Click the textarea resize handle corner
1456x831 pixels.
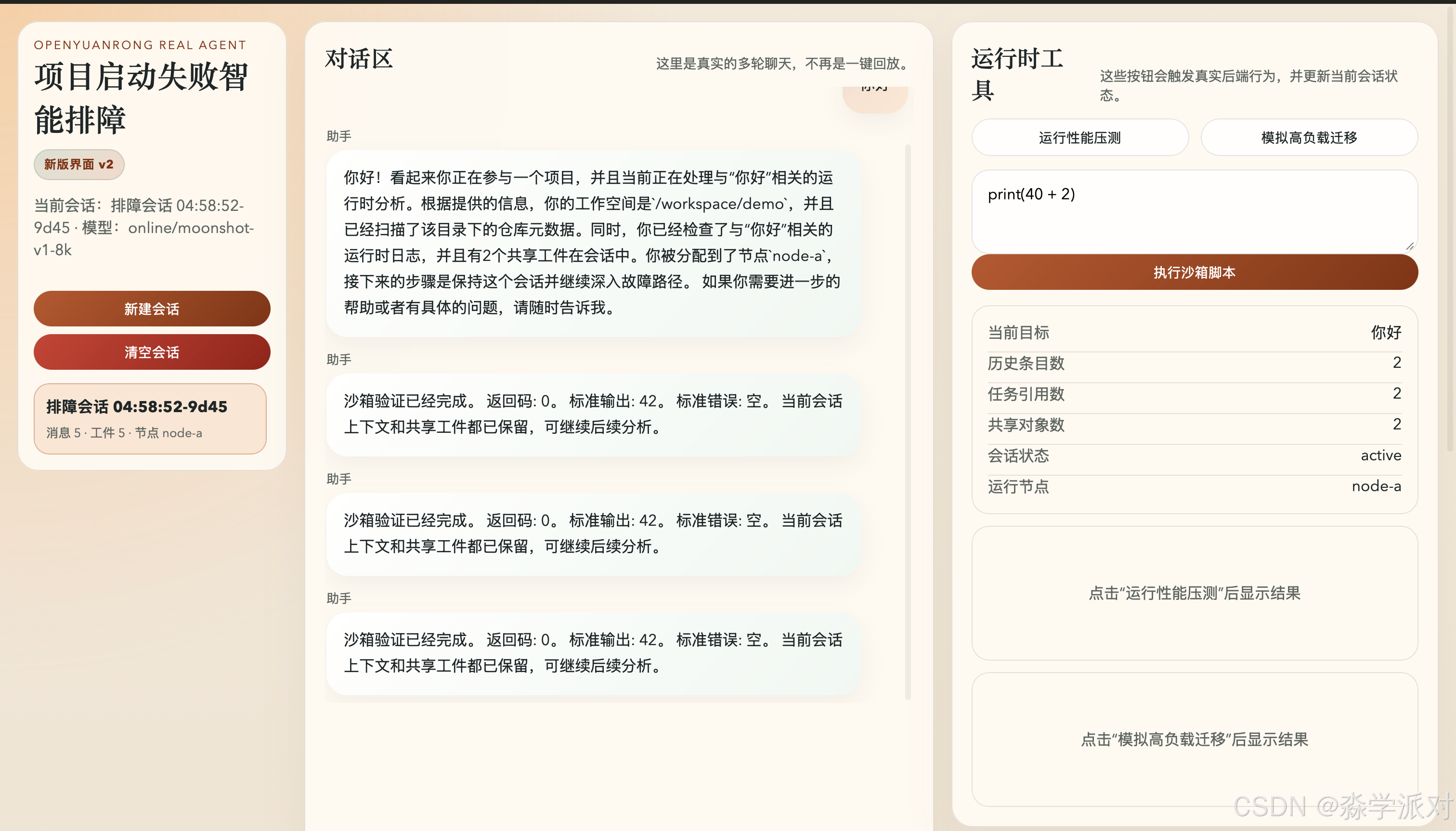tap(1409, 246)
